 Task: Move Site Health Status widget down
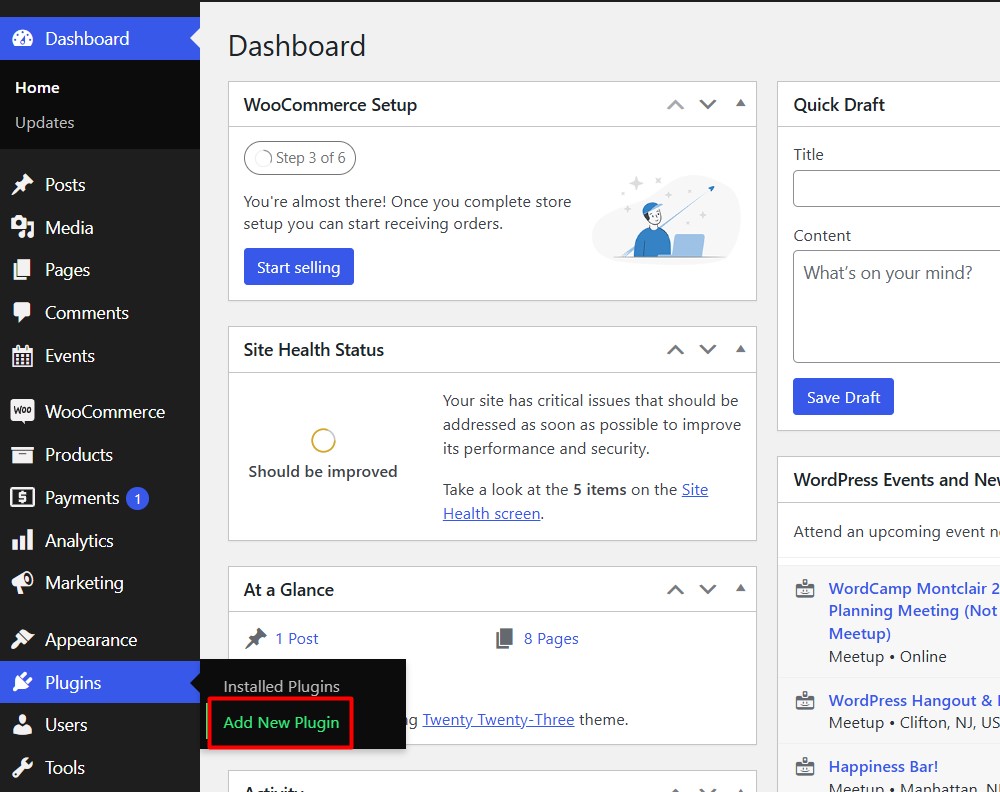tap(708, 349)
